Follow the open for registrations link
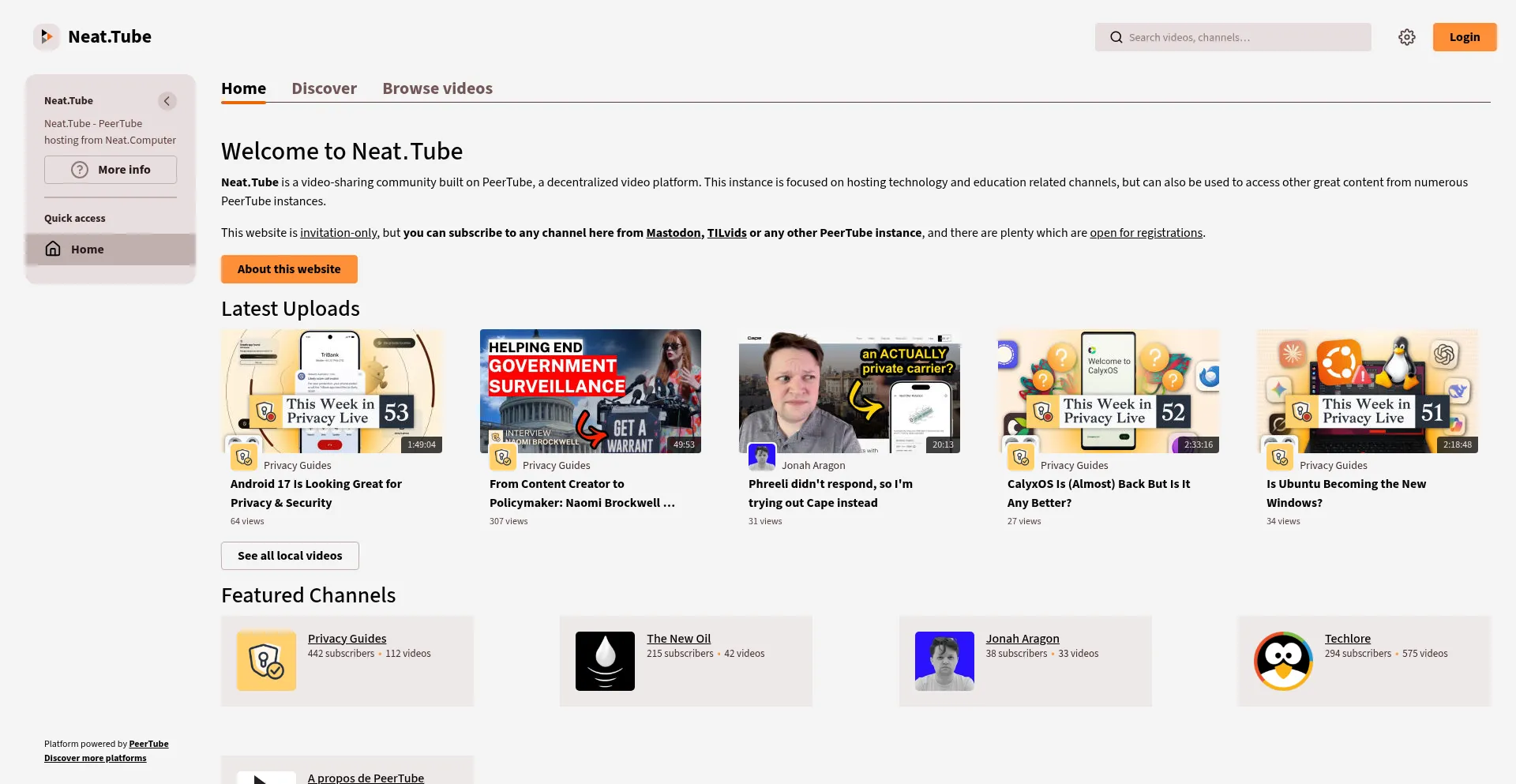 tap(1146, 233)
